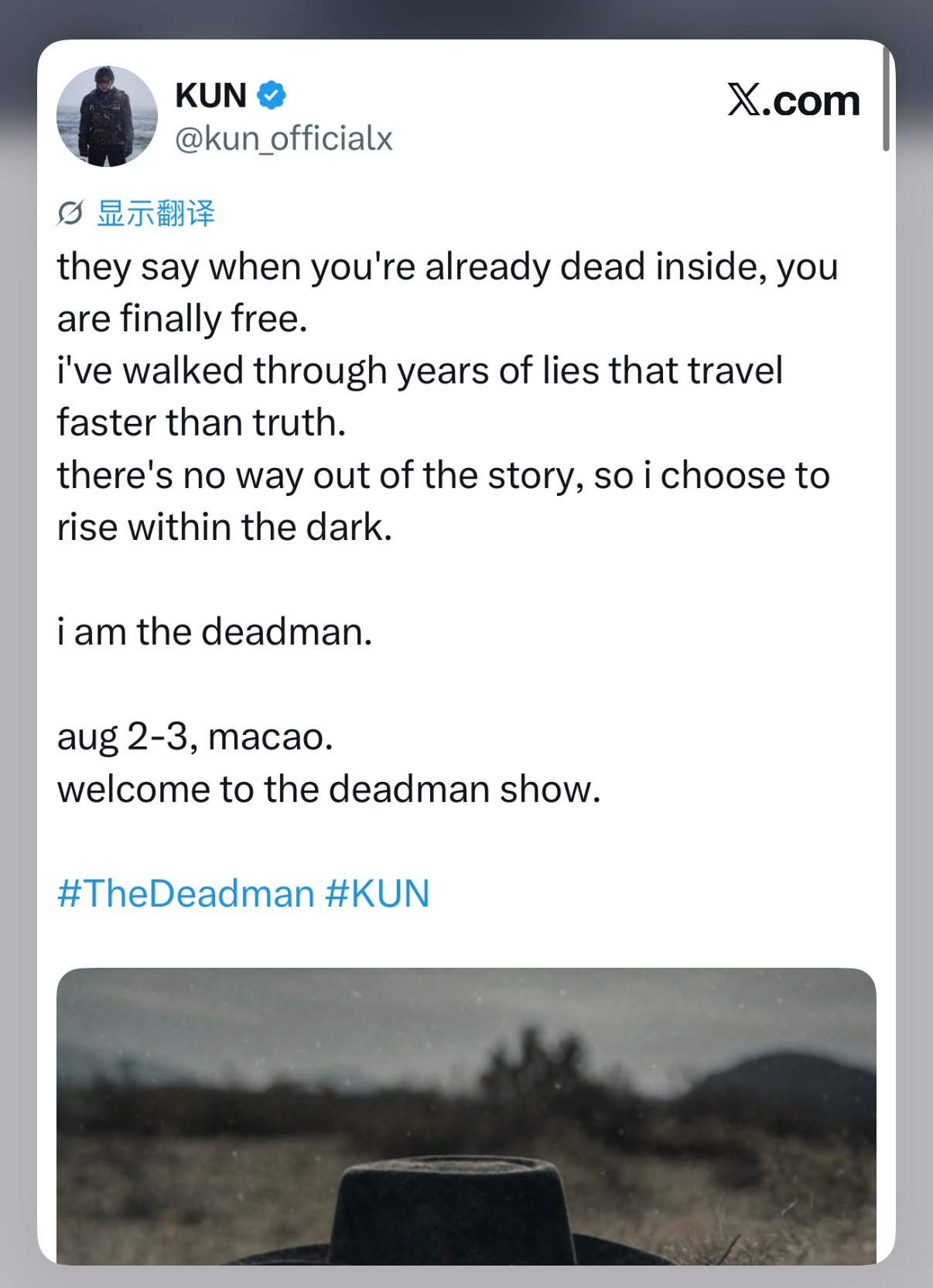Click the translate icon beside 显示翻译

pos(70,213)
